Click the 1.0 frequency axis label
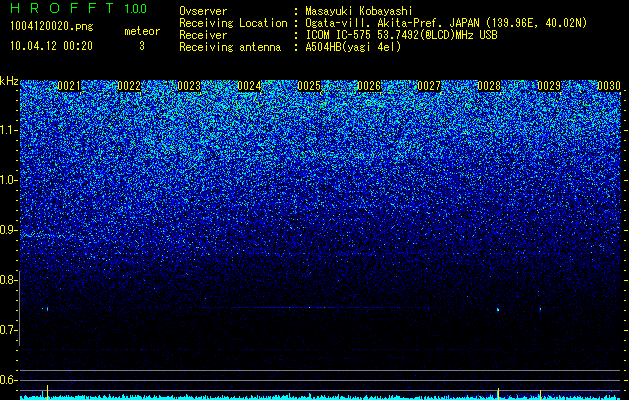629x400 pixels. 7,180
